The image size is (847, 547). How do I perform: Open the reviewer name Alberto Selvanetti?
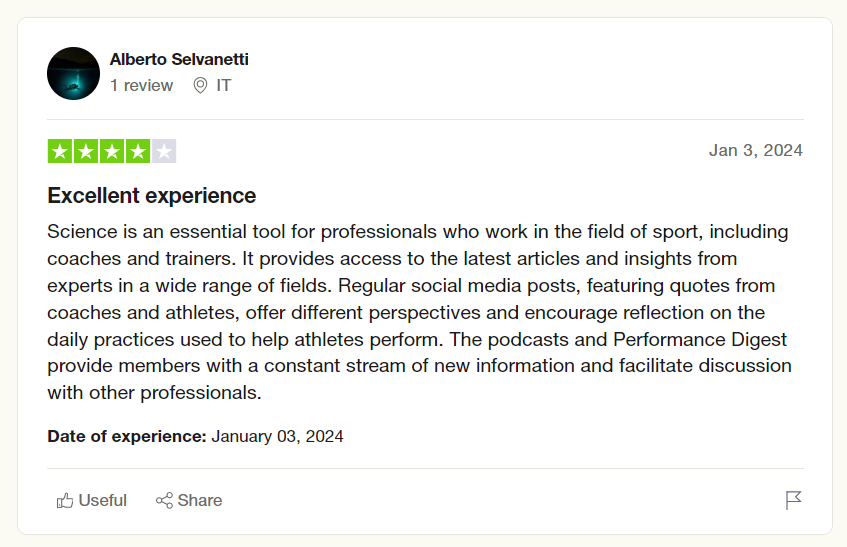(179, 59)
